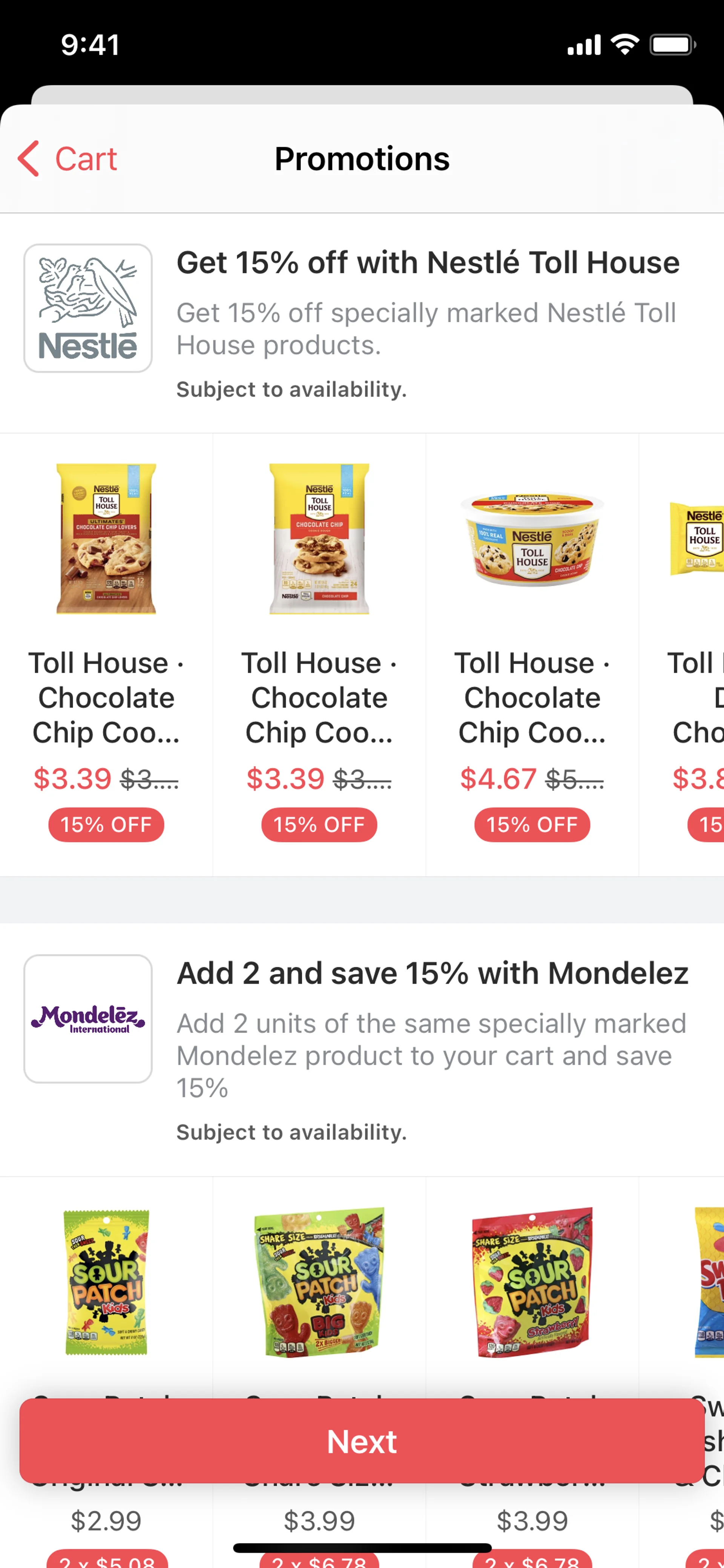Select the Toll House cookie dough tub
Image resolution: width=724 pixels, height=1568 pixels.
tap(532, 539)
